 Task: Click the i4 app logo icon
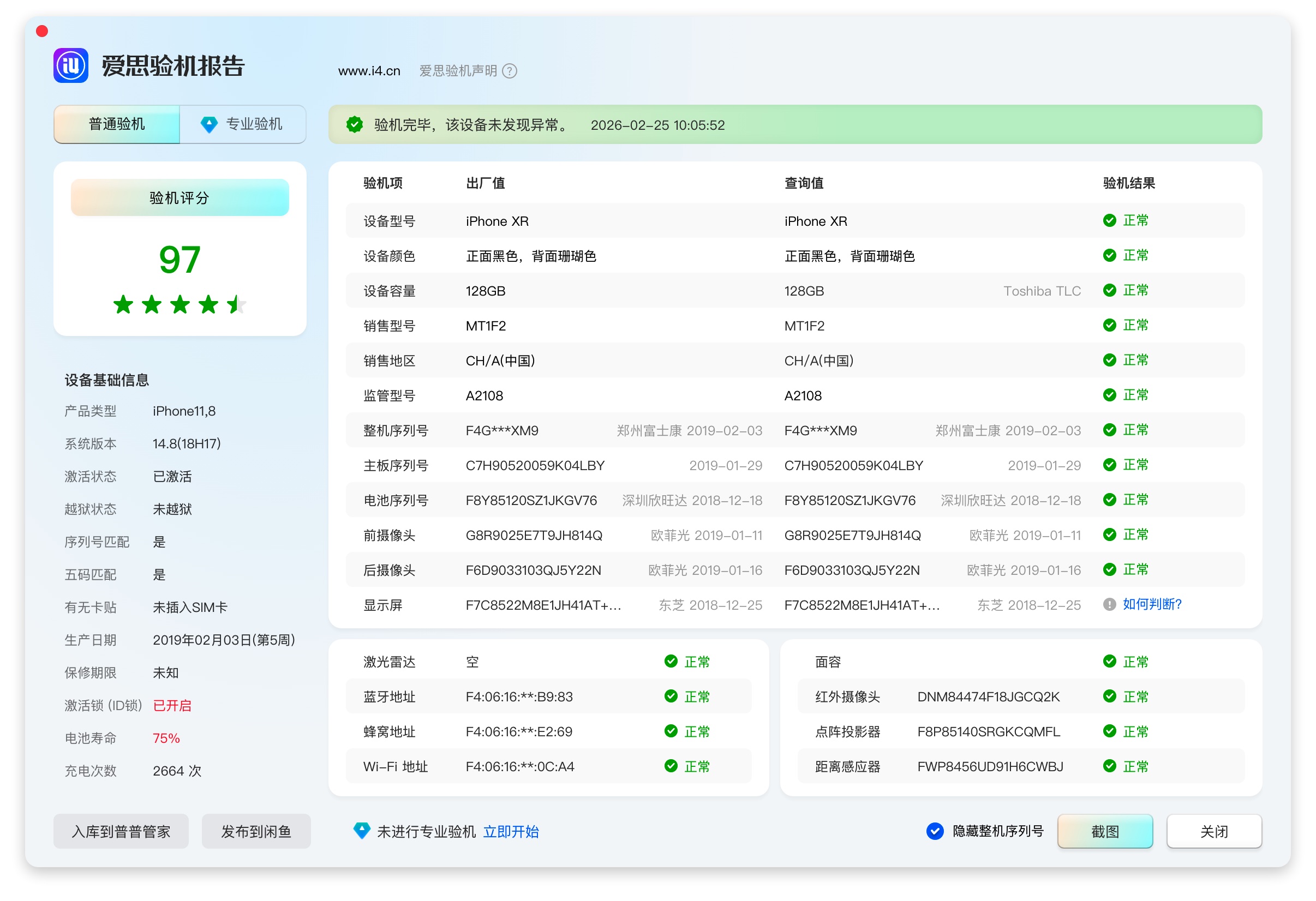71,65
